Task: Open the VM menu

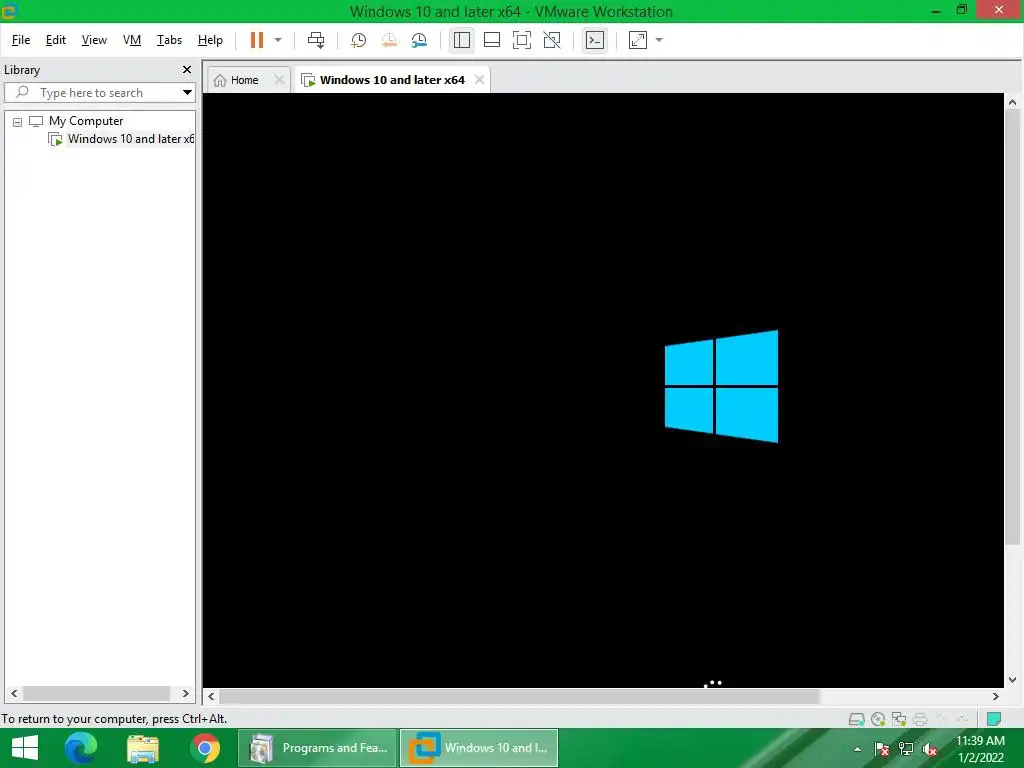Action: pyautogui.click(x=132, y=40)
